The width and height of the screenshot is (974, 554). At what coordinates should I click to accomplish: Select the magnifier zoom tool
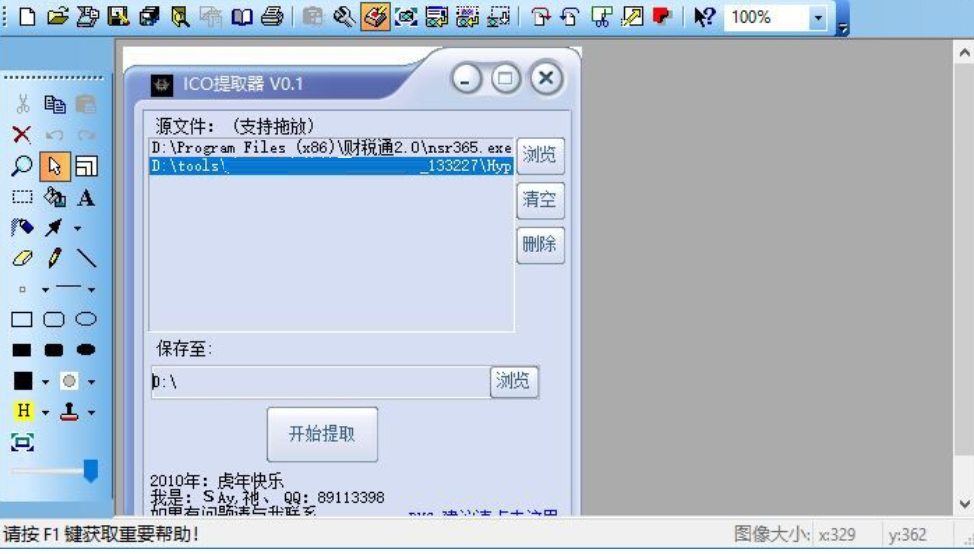22,166
